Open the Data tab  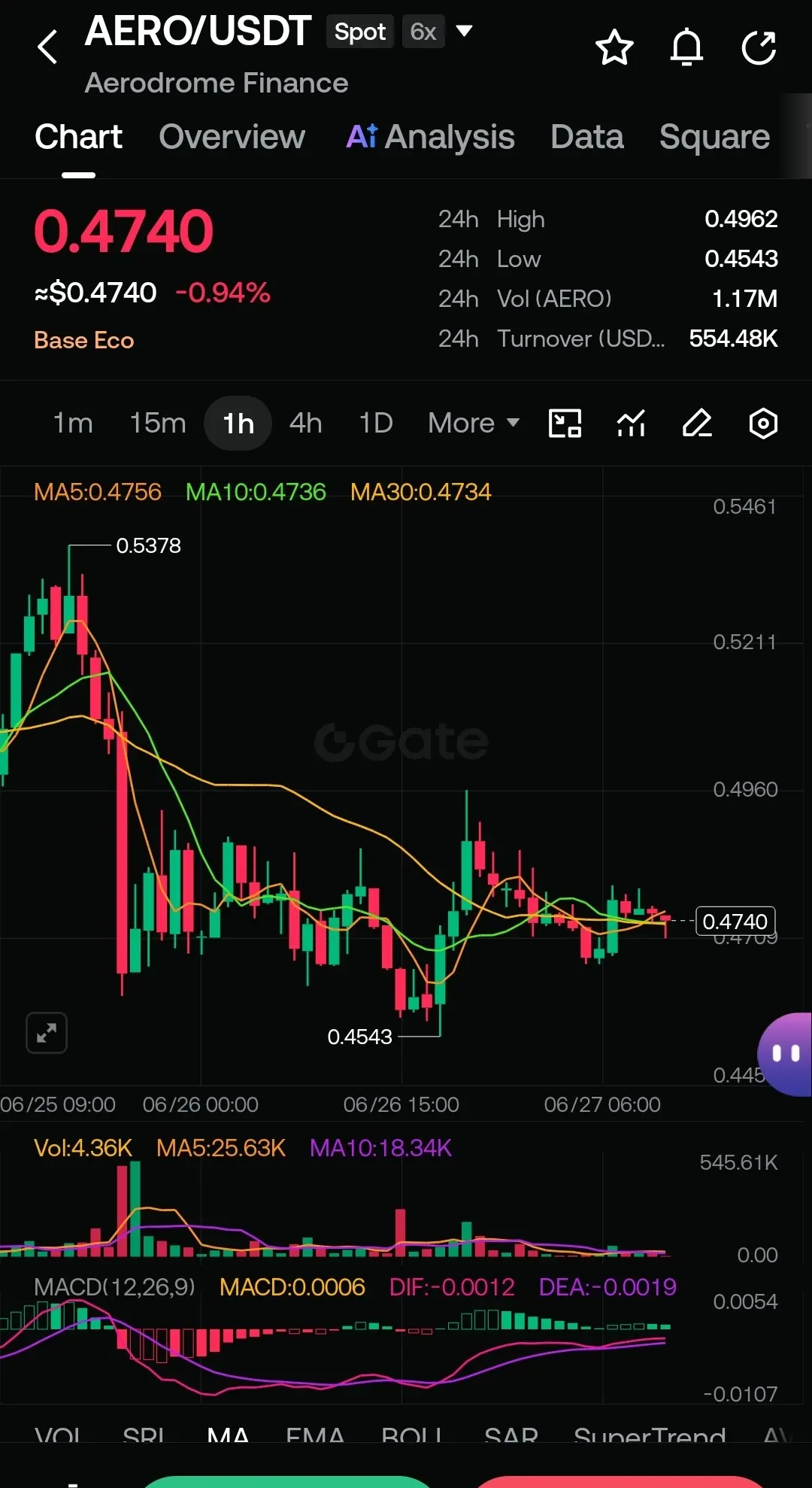point(587,137)
